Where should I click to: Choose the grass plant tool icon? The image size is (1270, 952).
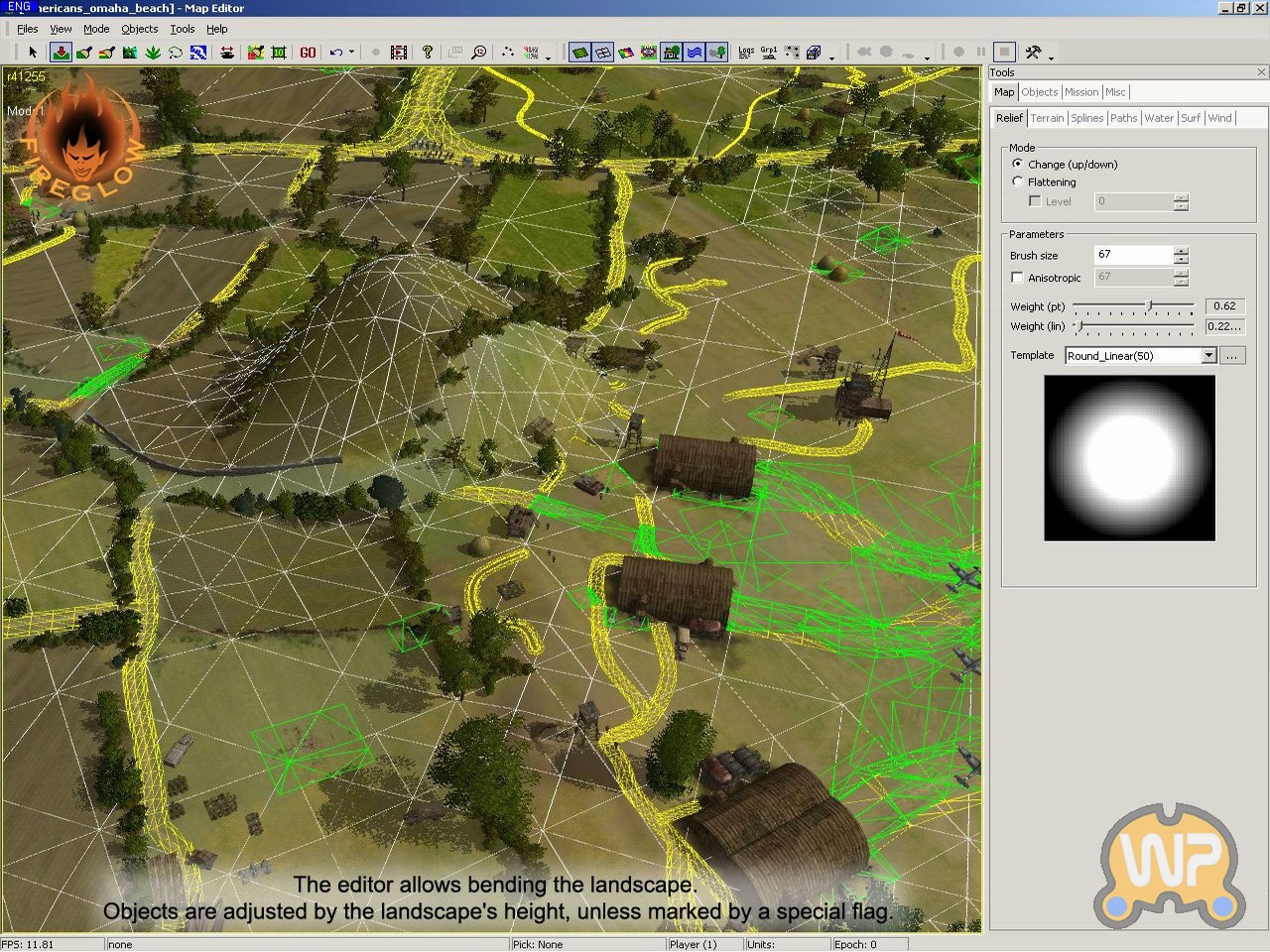coord(153,52)
